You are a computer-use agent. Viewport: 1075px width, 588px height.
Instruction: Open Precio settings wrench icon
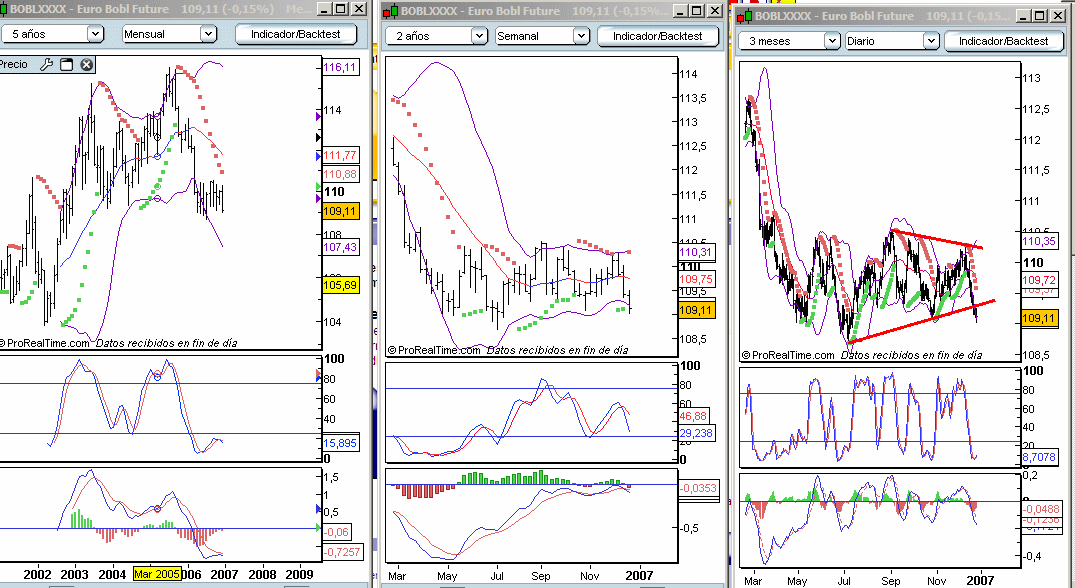tap(46, 65)
